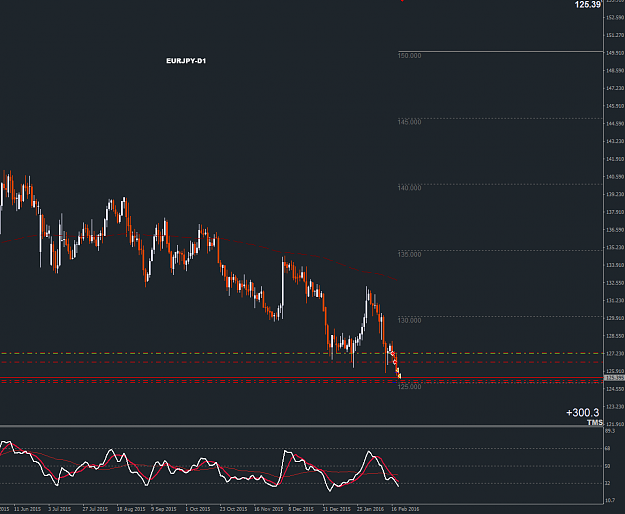Screen dimensions: 625x514
Task: Click the TMS indicator label
Action: click(x=595, y=422)
